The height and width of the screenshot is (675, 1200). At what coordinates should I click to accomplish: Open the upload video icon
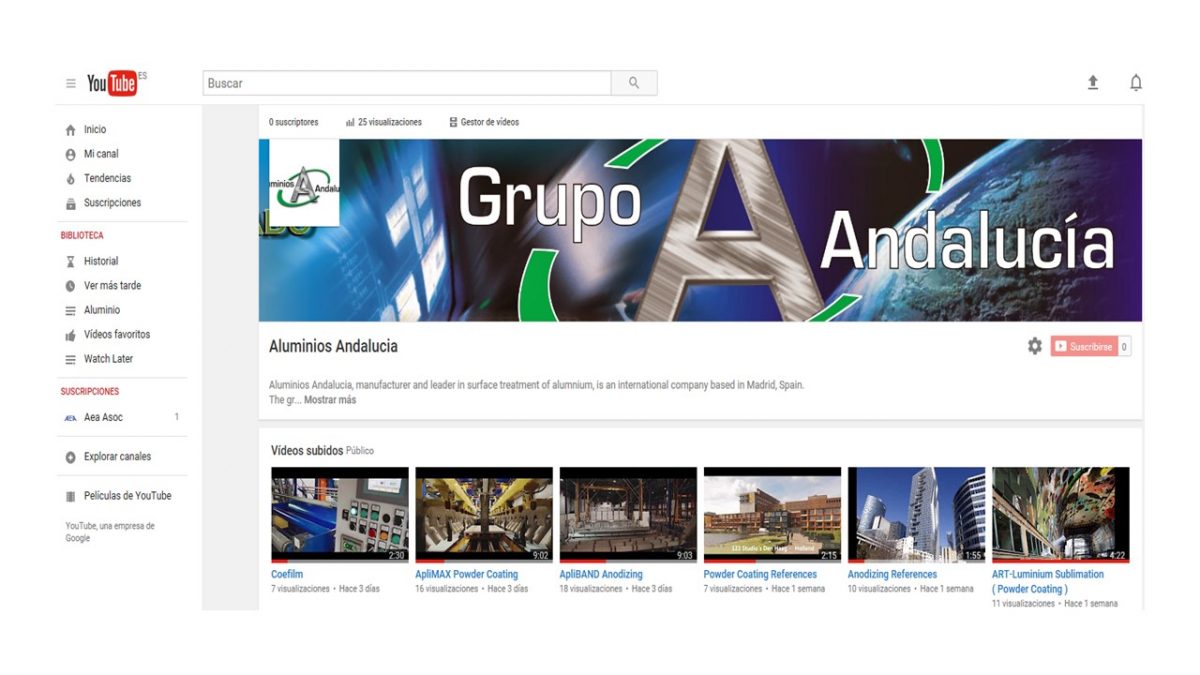click(1093, 83)
